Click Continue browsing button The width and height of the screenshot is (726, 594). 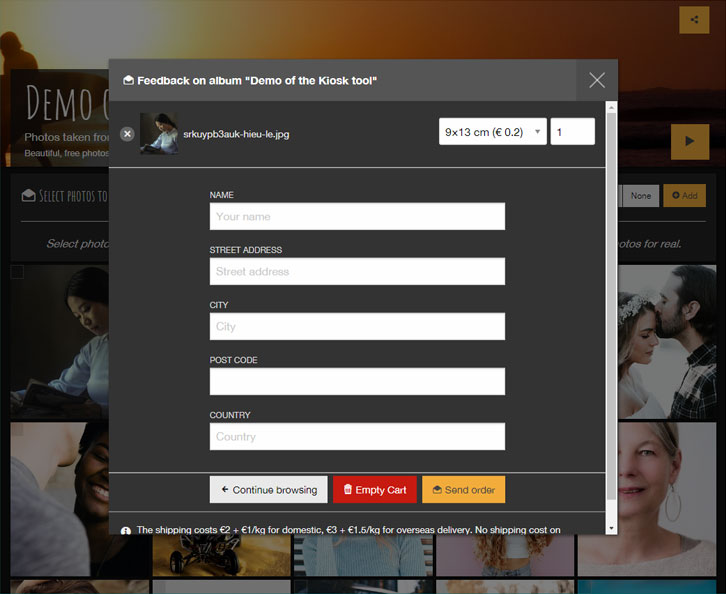[x=269, y=489]
